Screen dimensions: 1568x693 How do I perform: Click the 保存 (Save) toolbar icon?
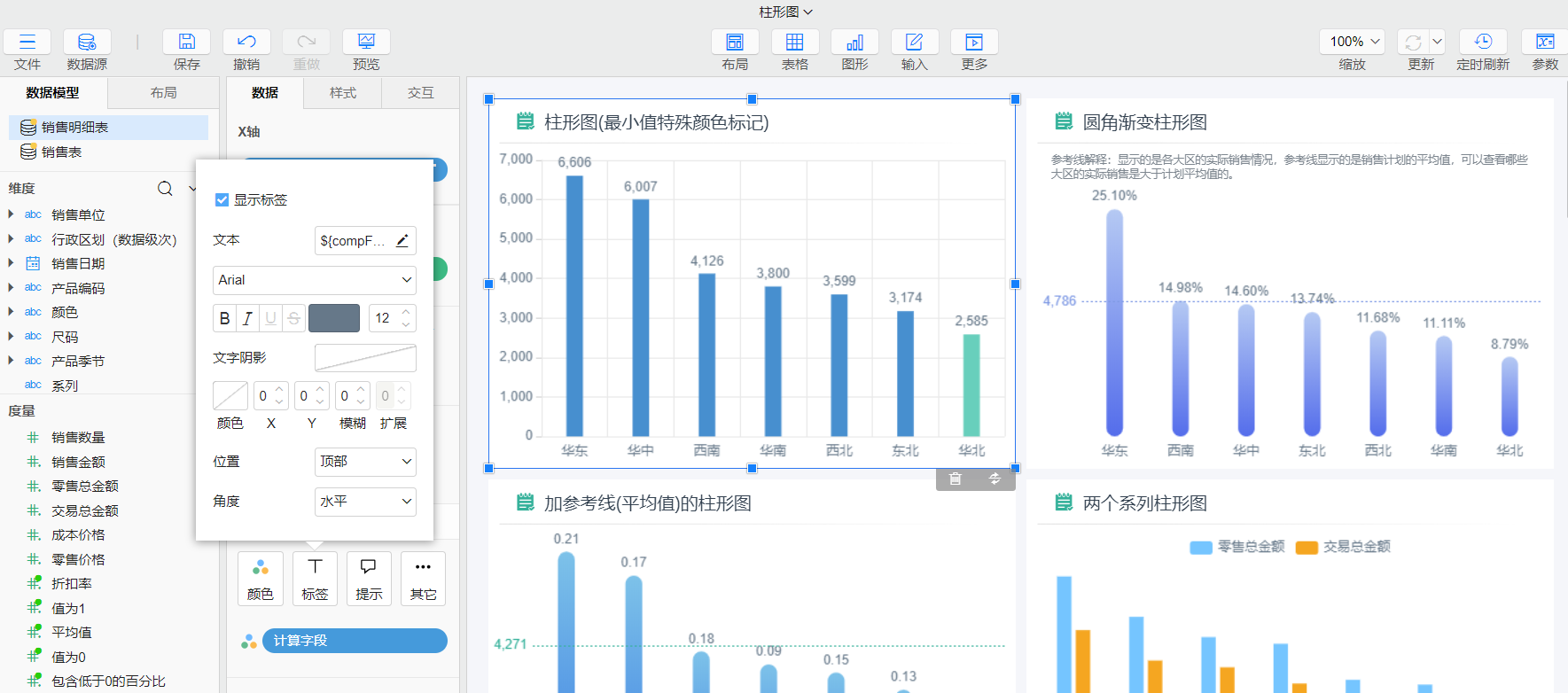click(x=186, y=43)
